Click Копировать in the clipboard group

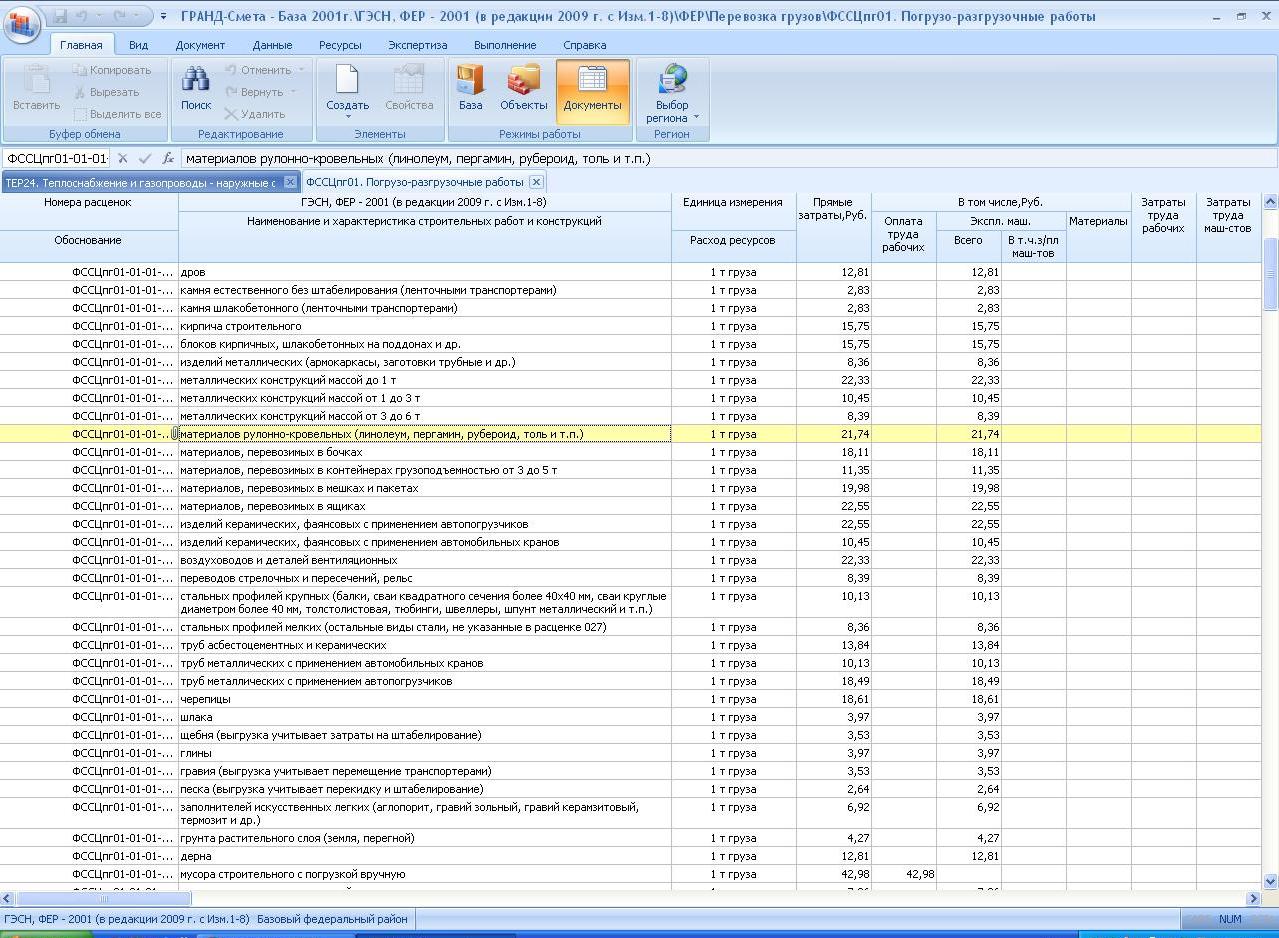tap(112, 70)
